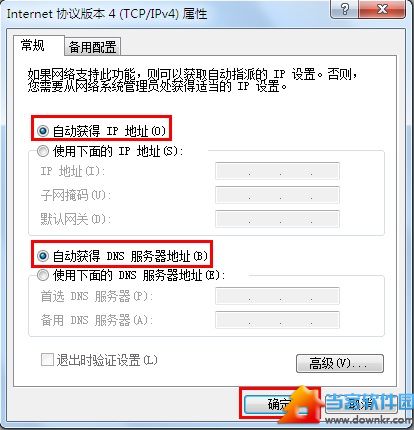Viewport: 414px width, 430px height.
Task: Open the 备用配置 tab
Action: [92, 47]
